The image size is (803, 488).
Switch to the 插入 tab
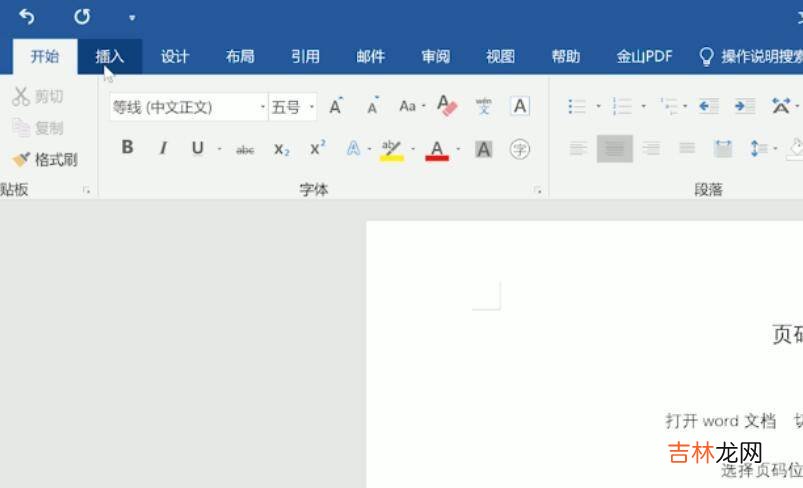pos(110,56)
